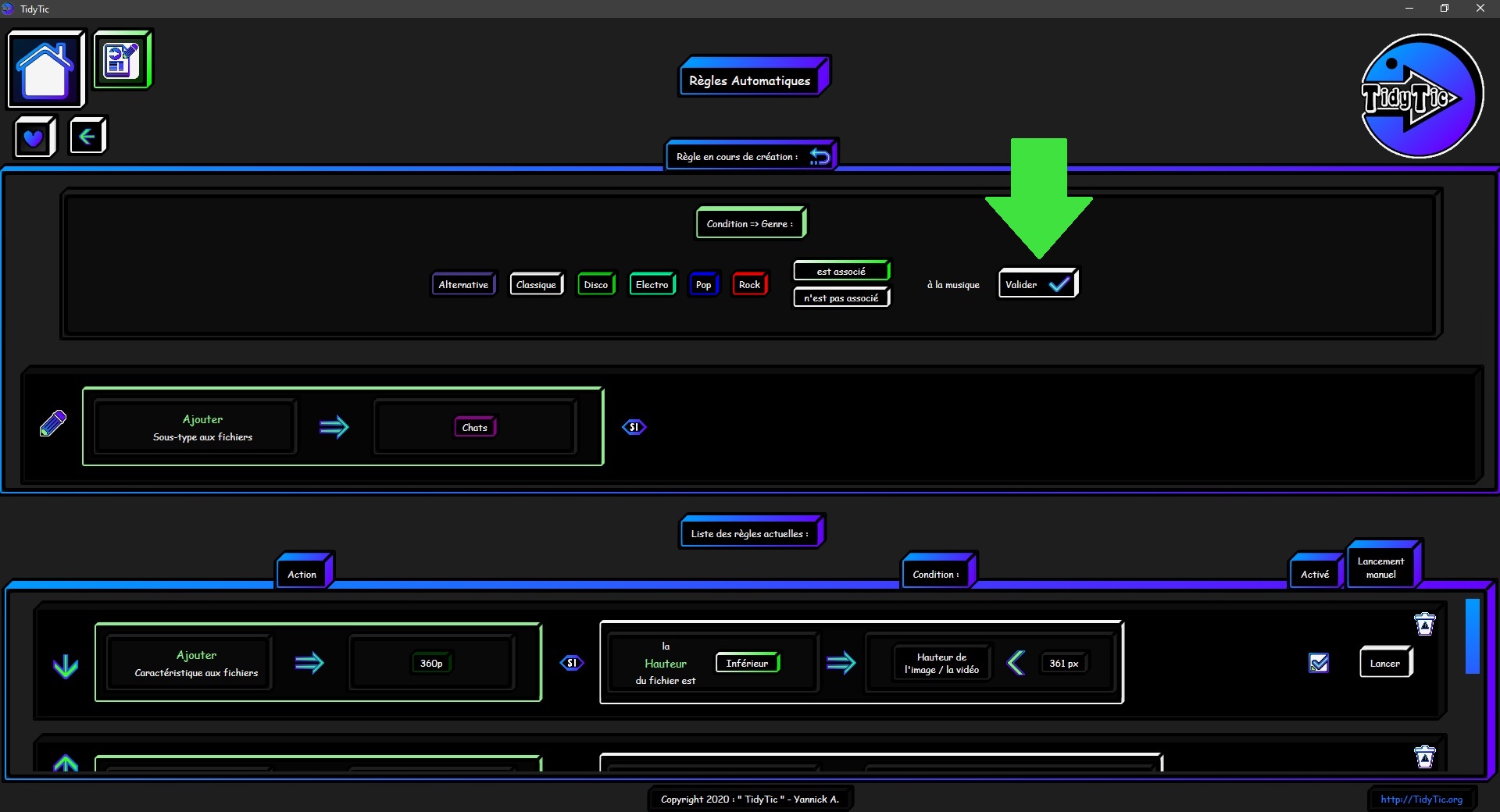Screen dimensions: 1500x812
Task: Delete the second rule with trash icon
Action: (1425, 757)
